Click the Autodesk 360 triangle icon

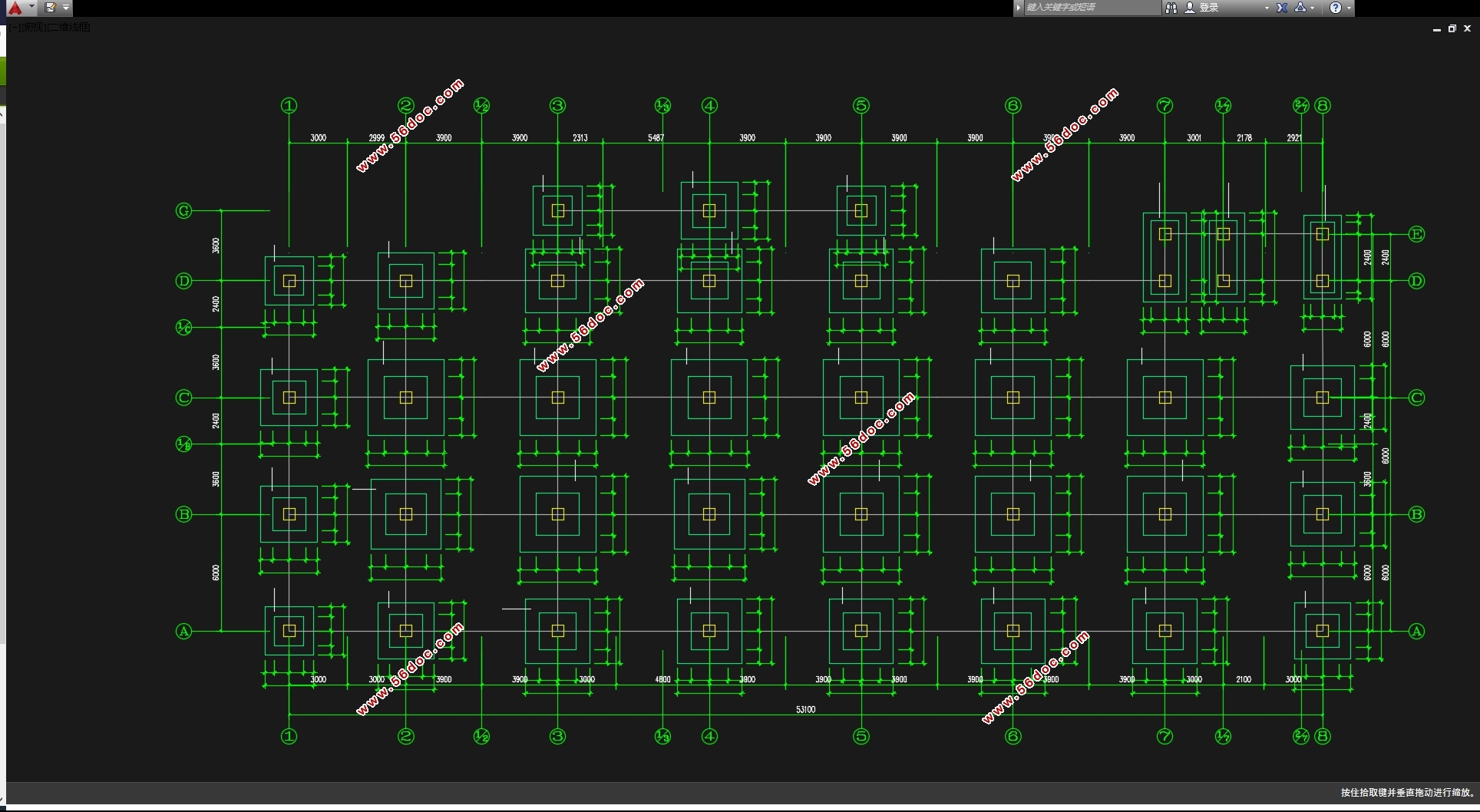point(1300,8)
